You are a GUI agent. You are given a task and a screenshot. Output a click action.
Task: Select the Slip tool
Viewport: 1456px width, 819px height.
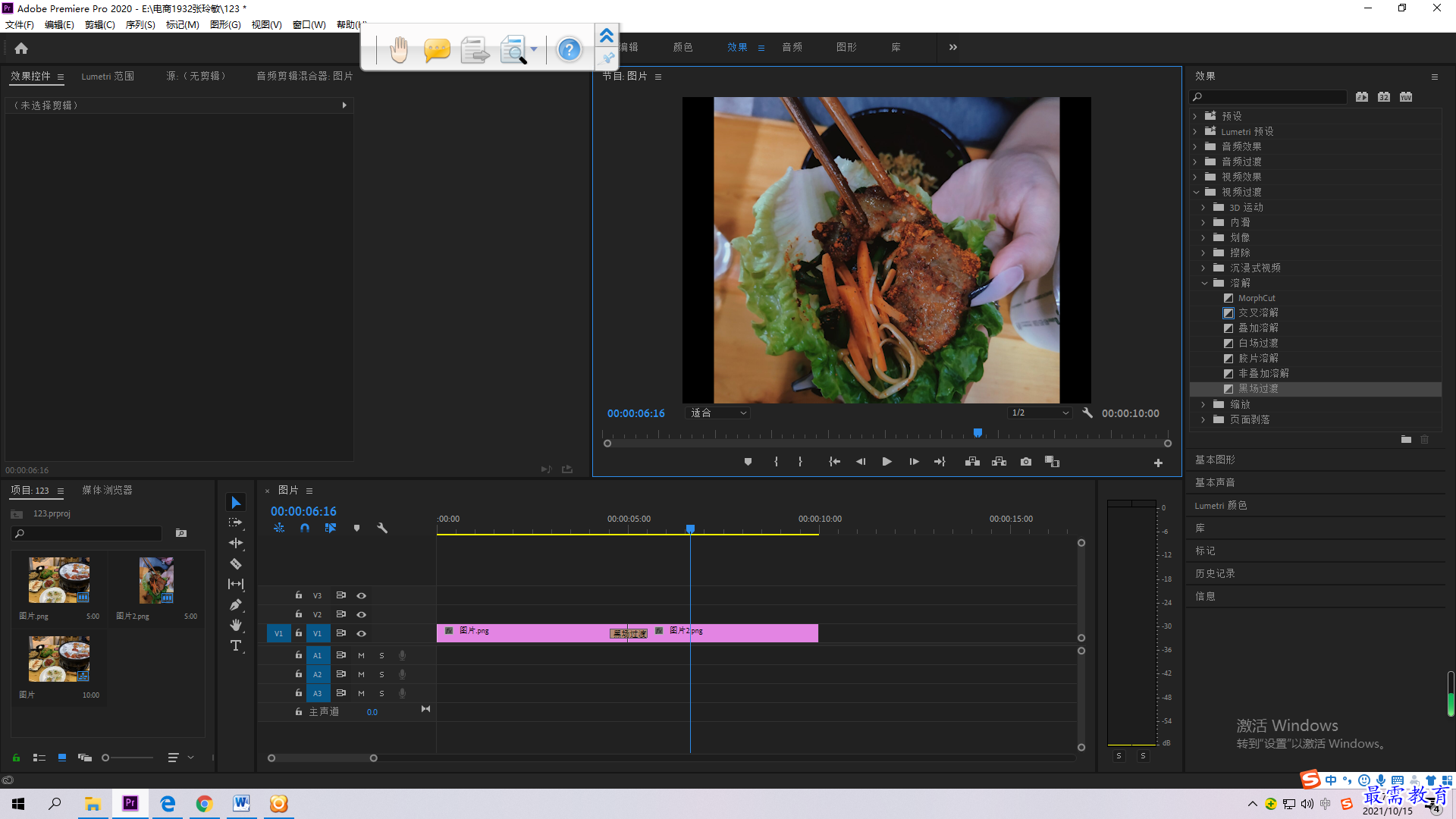pos(236,584)
